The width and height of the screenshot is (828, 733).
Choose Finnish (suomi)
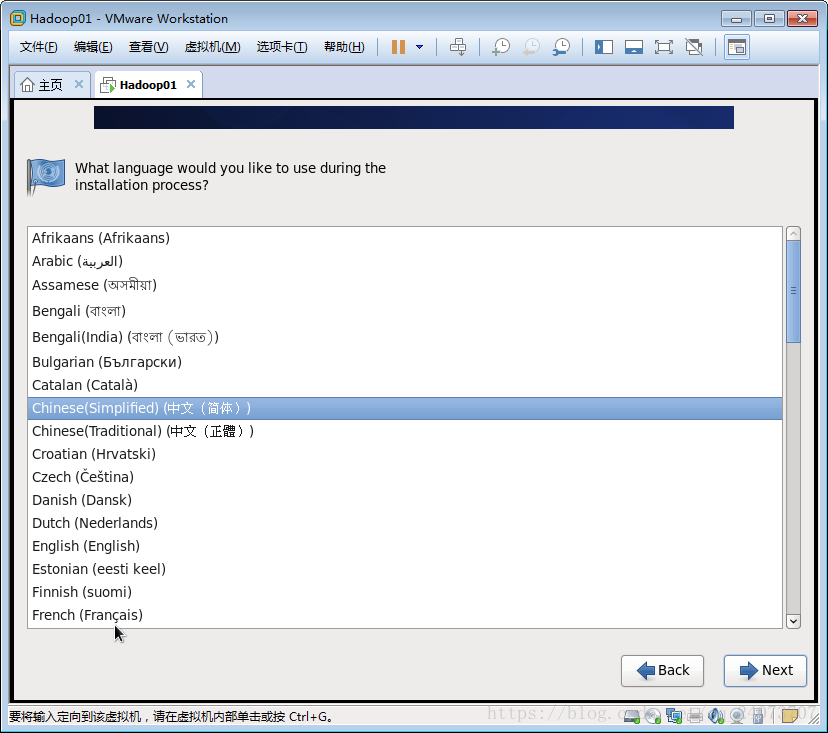click(404, 592)
